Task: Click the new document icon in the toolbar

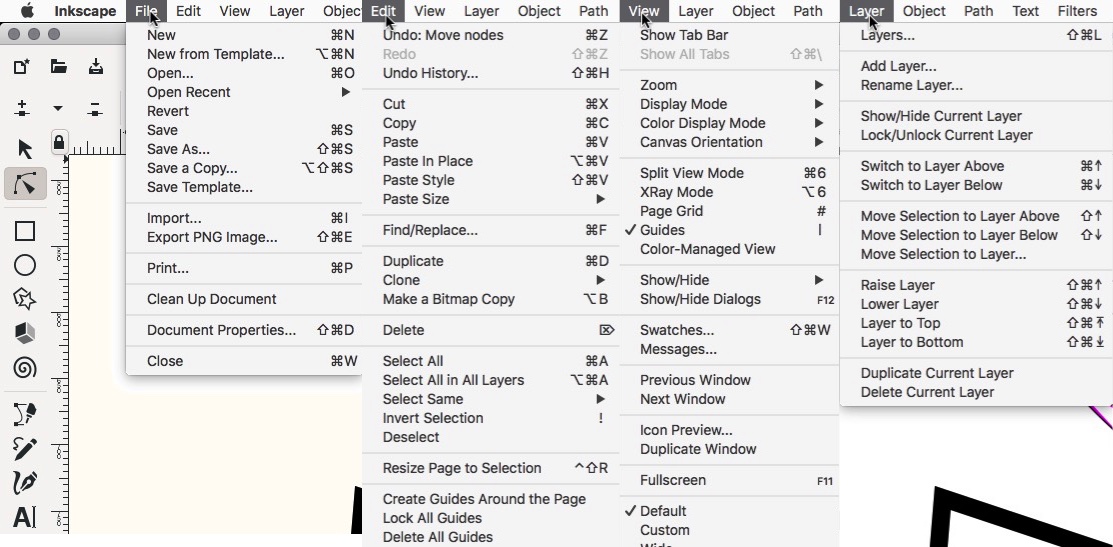Action: click(x=22, y=67)
